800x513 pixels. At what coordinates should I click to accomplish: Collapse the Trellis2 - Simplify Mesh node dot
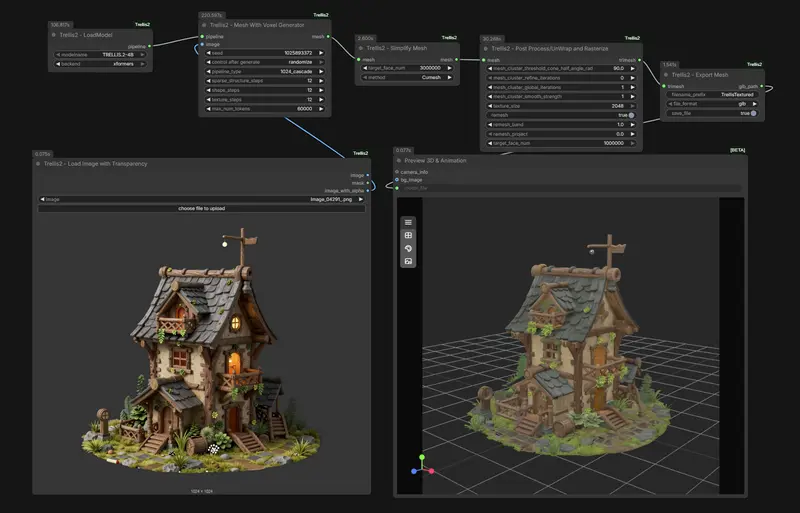[x=362, y=48]
